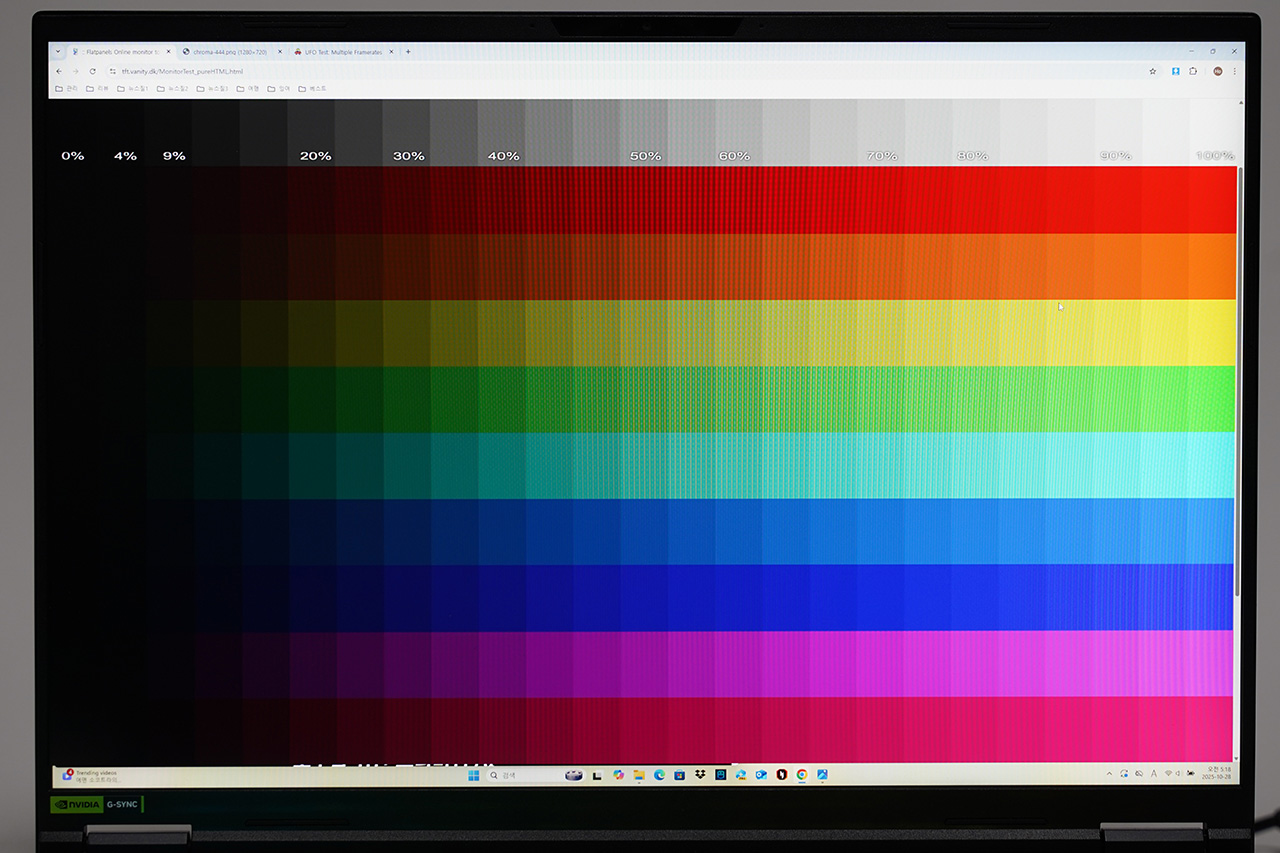Screen dimensions: 1280x853
Task: Show hidden system tray icons chevron
Action: pos(1109,774)
